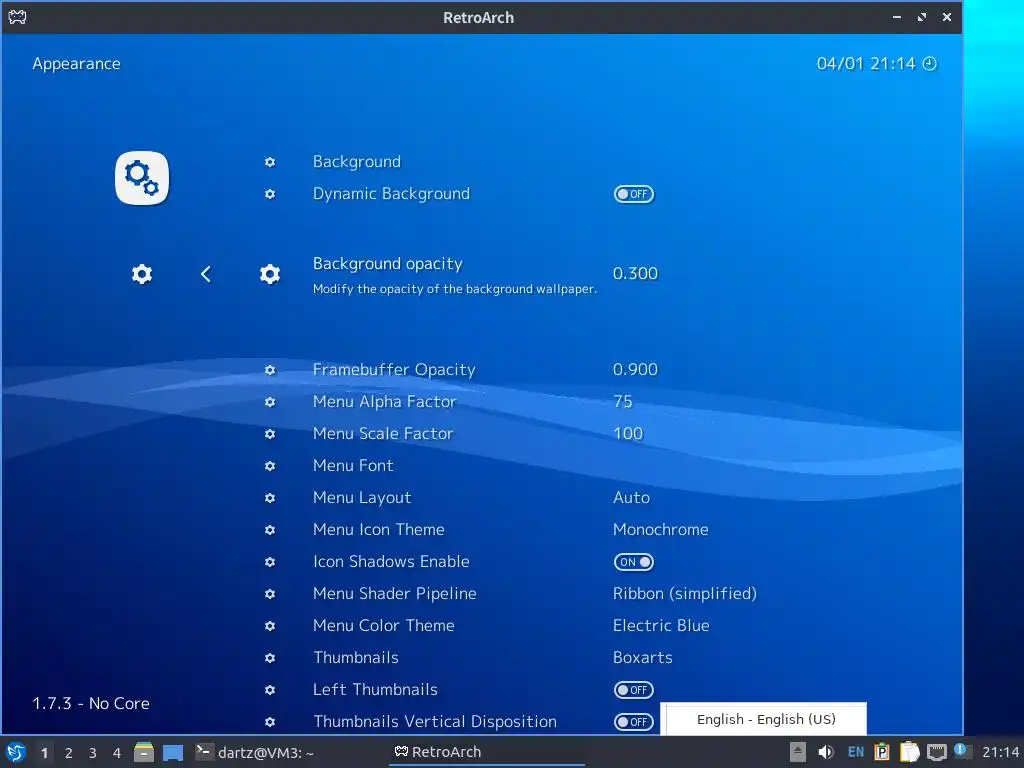Select the Menu Font entry
1024x768 pixels.
tap(353, 466)
